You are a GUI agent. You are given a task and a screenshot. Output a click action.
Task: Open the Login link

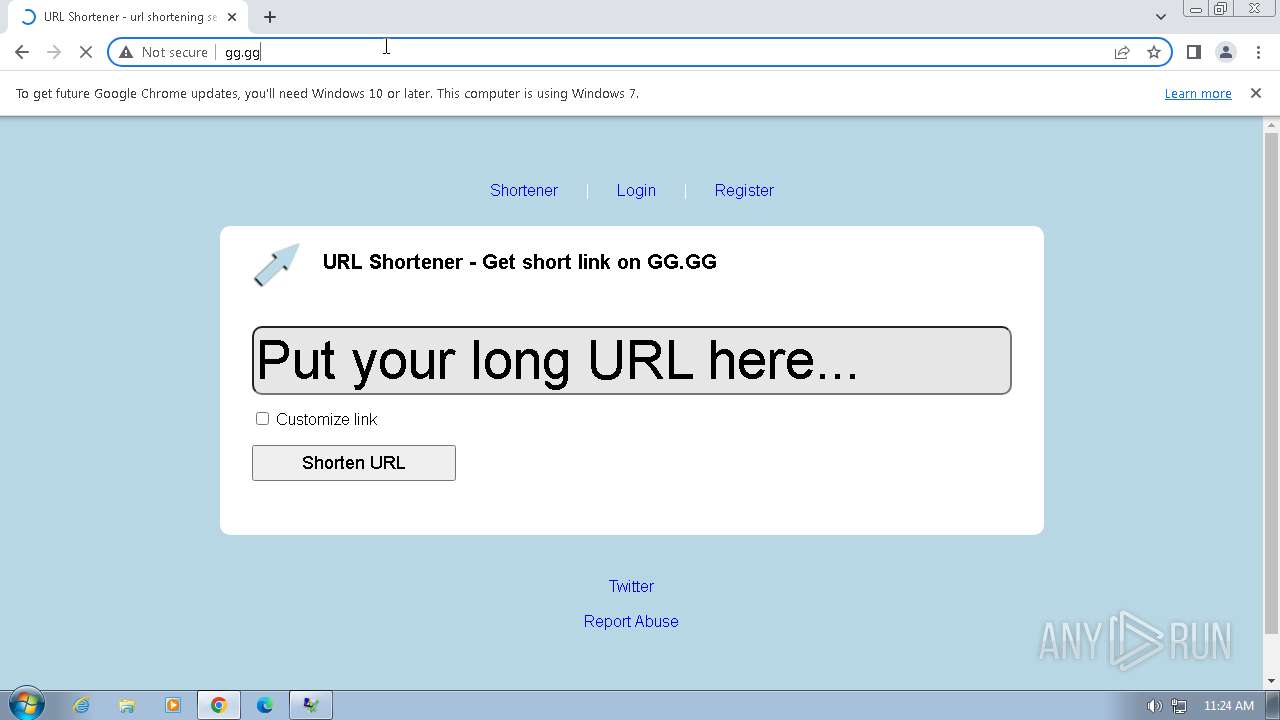(636, 190)
